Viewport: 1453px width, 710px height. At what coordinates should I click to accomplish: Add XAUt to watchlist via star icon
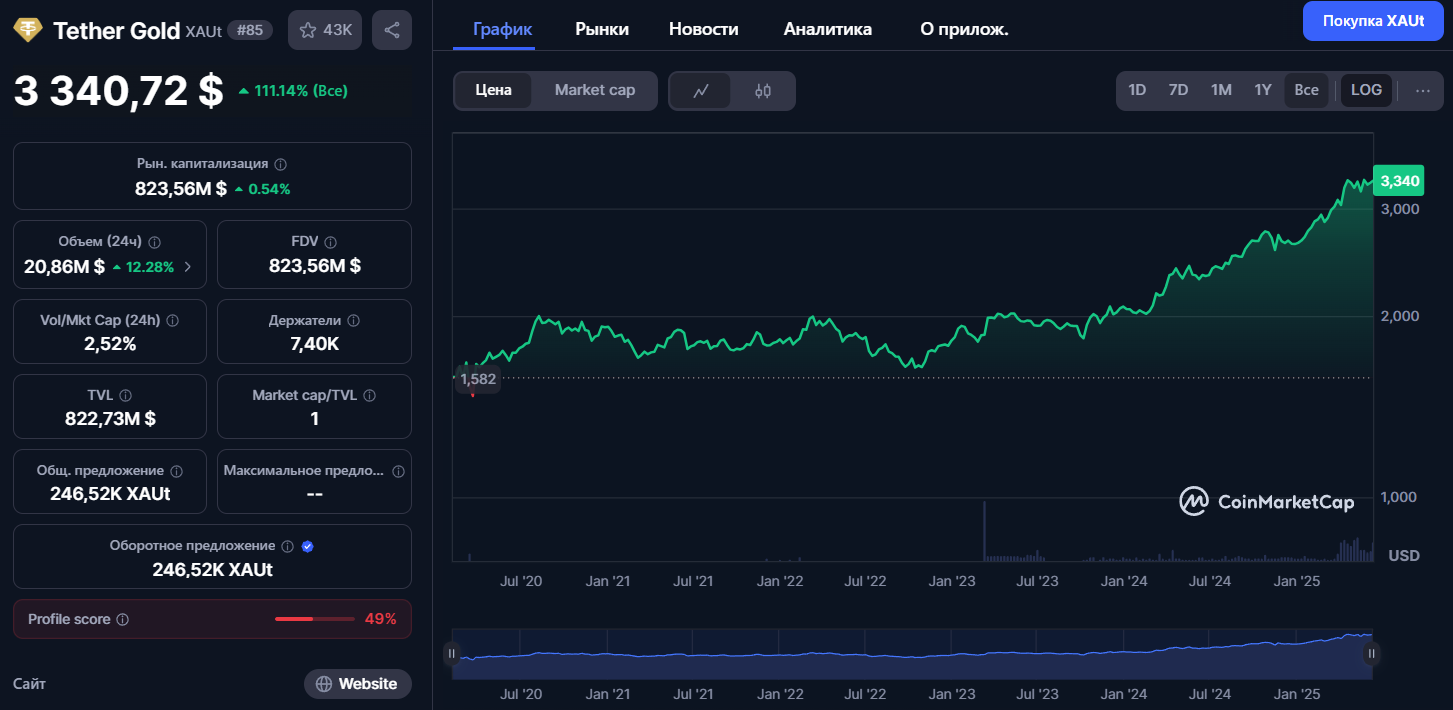tap(308, 30)
